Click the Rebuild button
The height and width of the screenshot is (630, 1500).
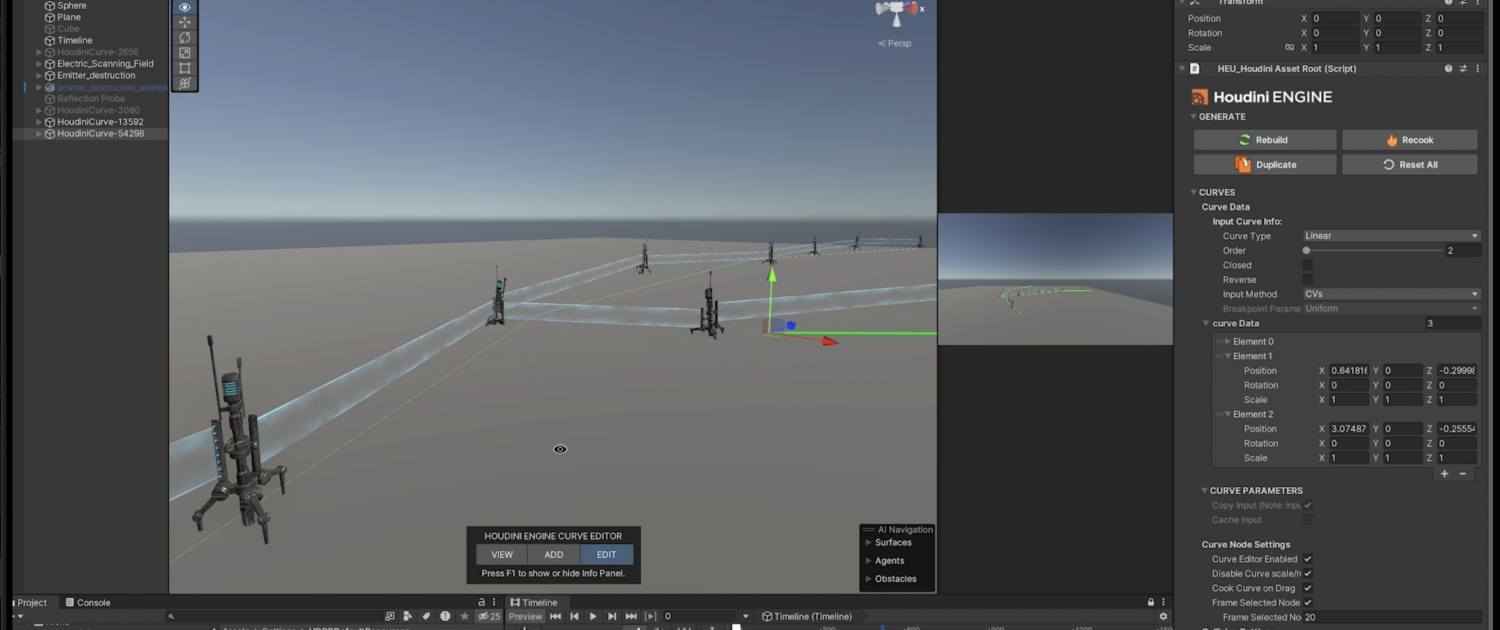(1264, 140)
